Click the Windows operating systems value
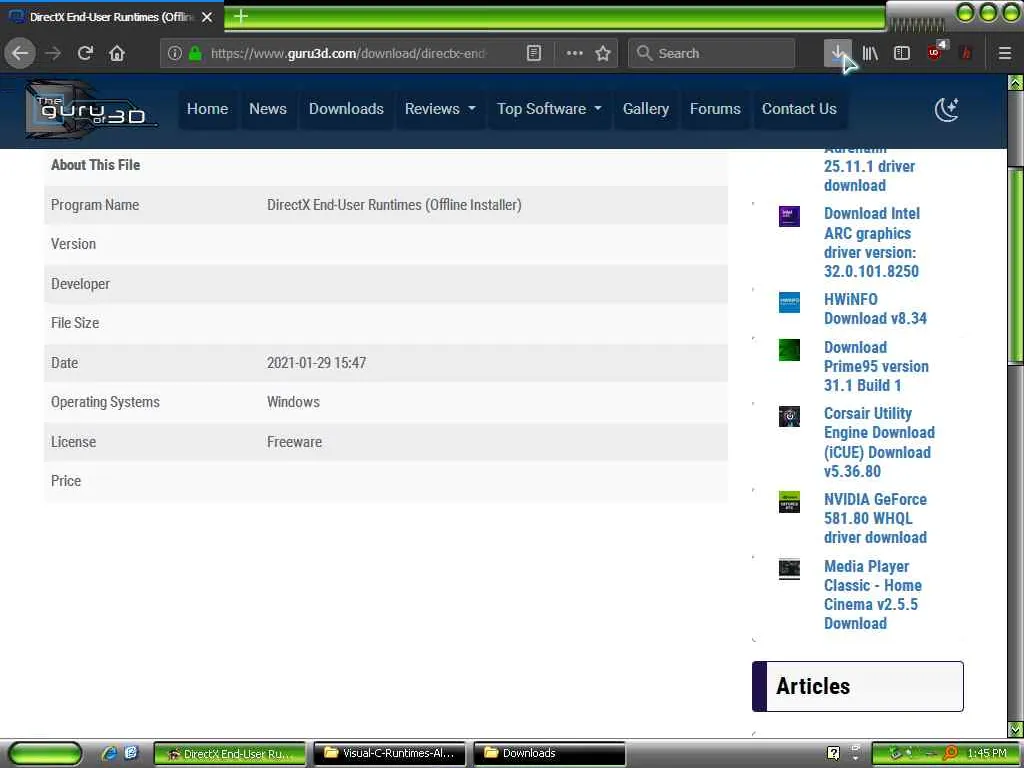Screen dimensions: 1024x768 (x=293, y=402)
